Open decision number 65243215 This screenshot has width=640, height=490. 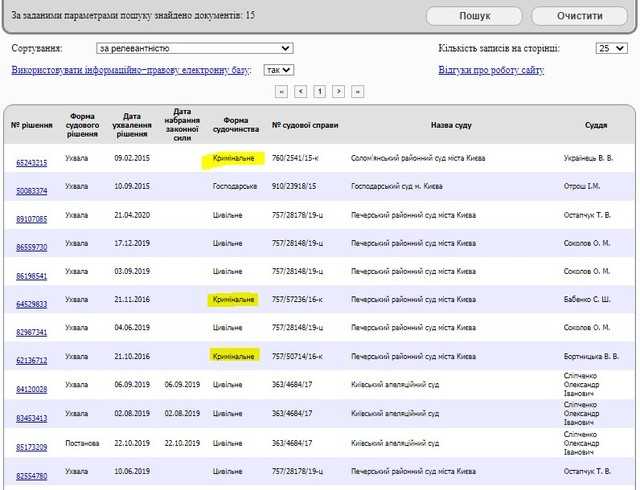(31, 162)
